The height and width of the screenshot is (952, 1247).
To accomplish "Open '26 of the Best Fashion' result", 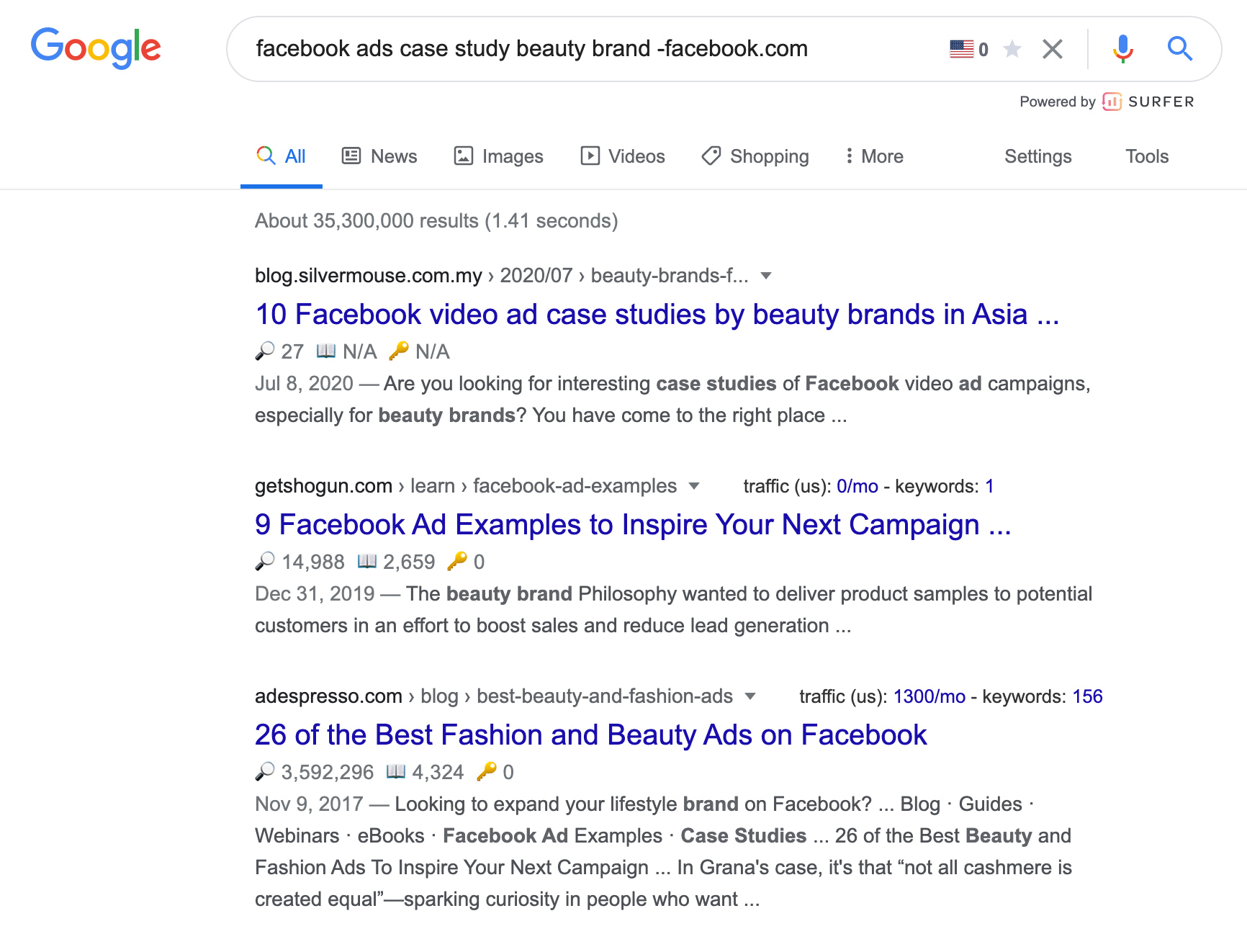I will click(x=590, y=735).
